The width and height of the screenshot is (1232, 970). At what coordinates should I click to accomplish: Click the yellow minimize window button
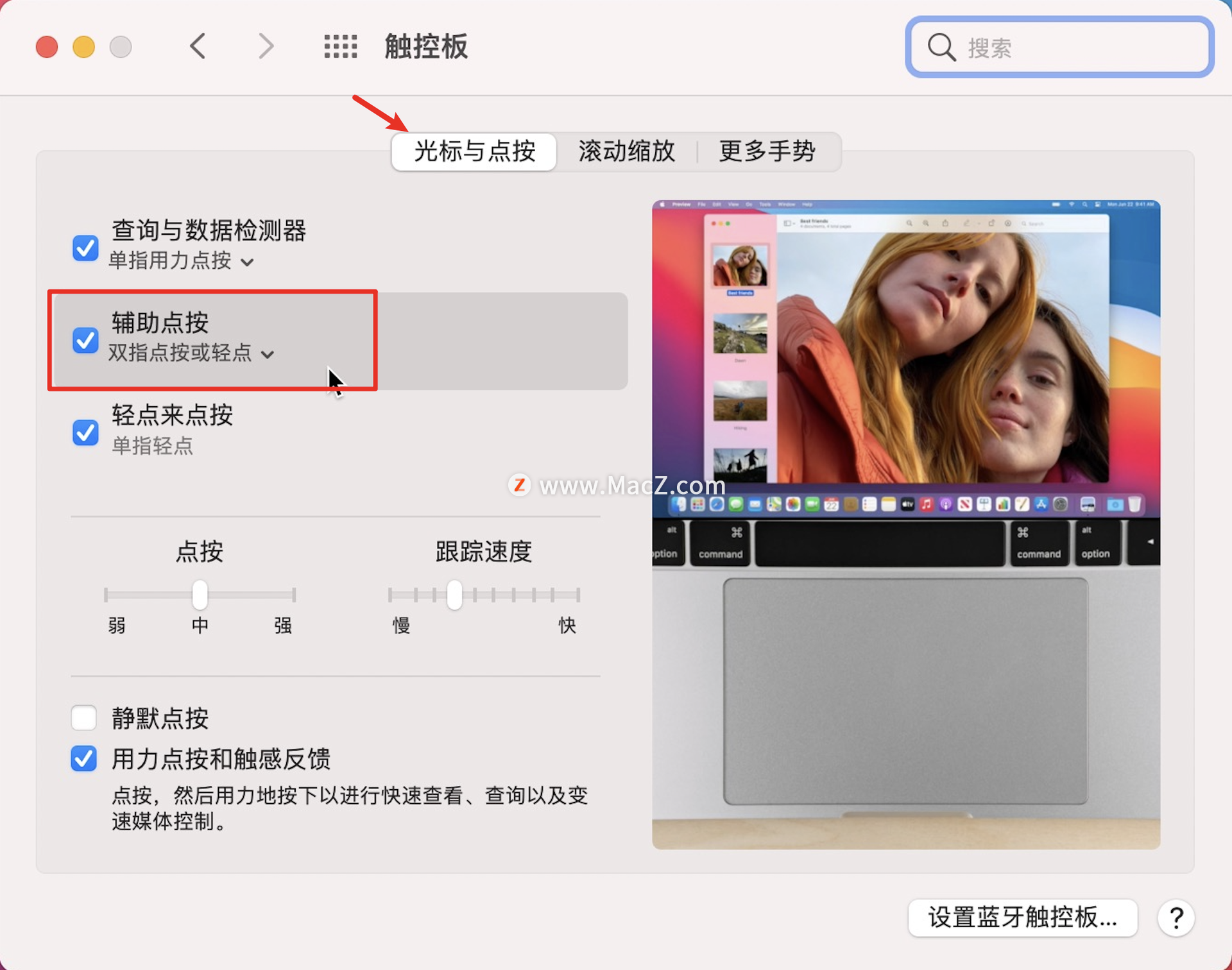83,47
